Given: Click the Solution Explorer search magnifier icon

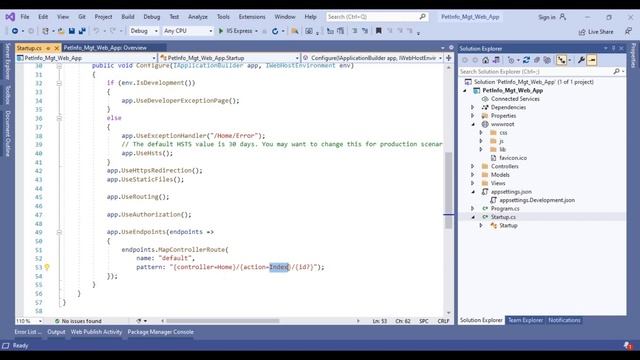Looking at the screenshot, I should [x=616, y=71].
